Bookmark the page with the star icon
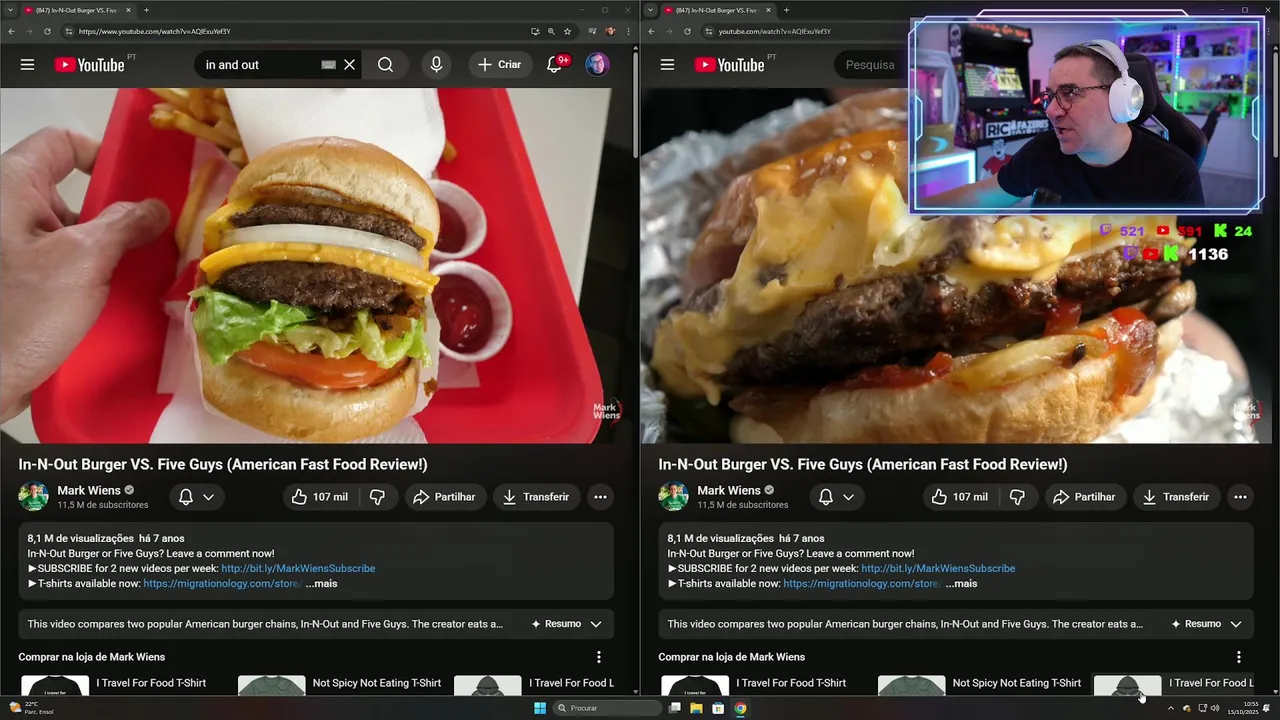1280x720 pixels. (x=567, y=31)
